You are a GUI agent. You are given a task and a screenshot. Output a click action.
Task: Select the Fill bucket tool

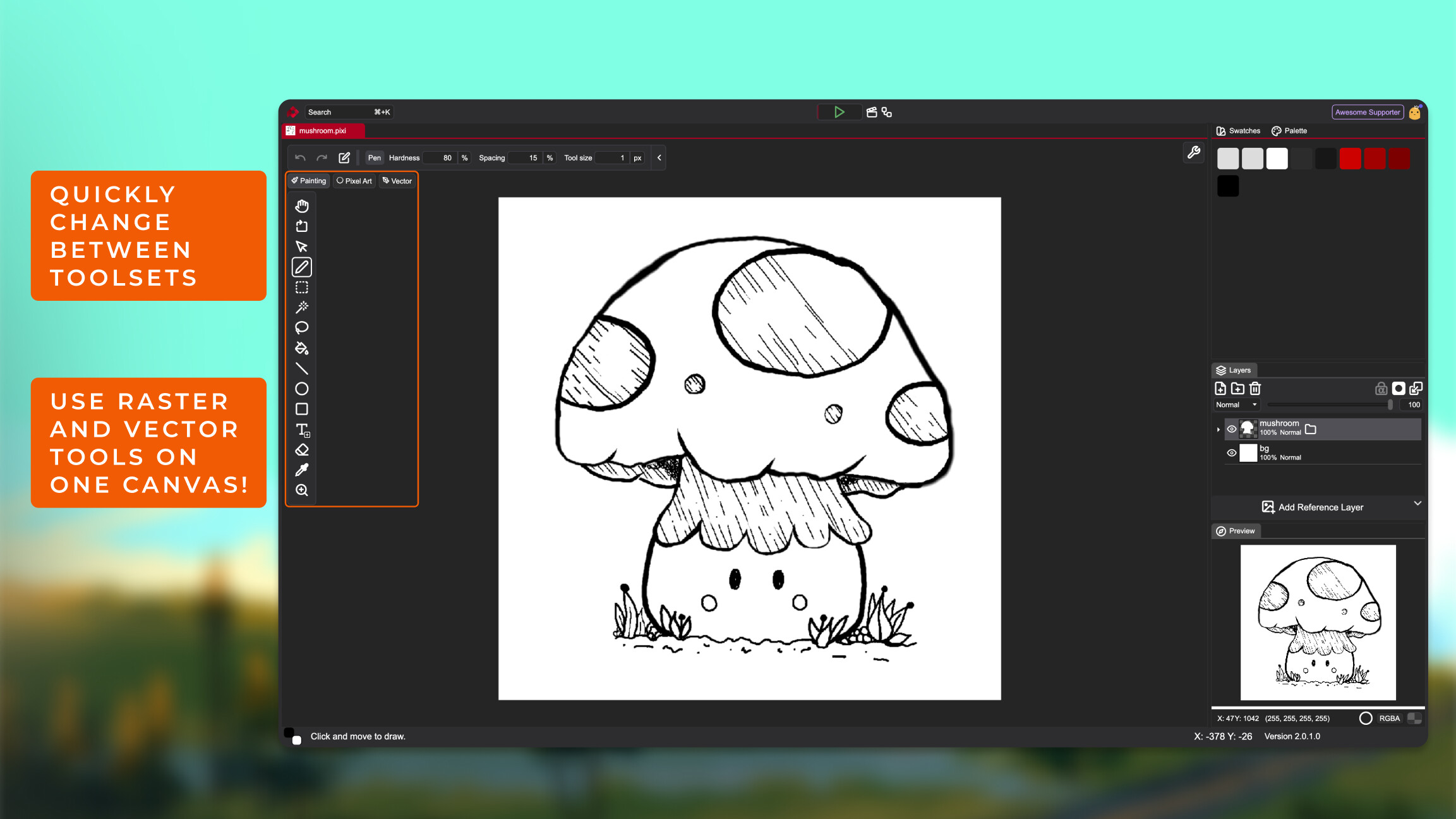(302, 348)
